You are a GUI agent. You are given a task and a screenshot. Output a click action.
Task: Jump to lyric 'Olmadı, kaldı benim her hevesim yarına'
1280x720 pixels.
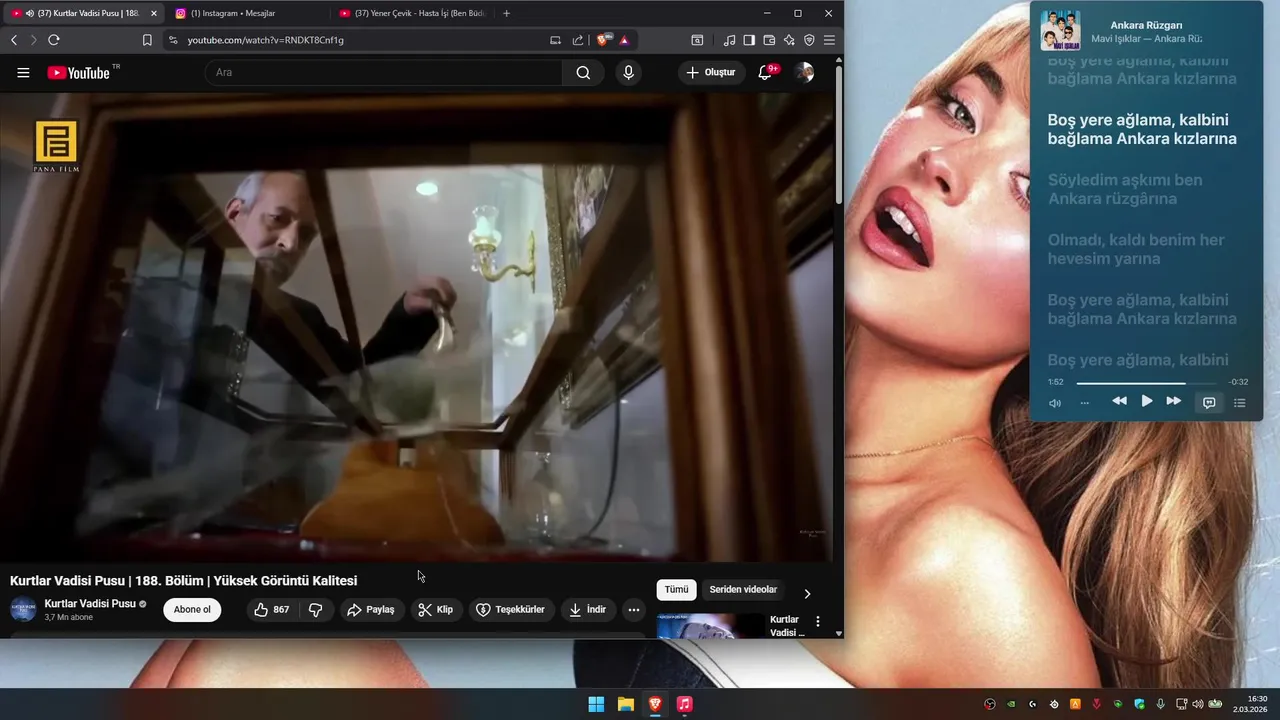click(1136, 249)
